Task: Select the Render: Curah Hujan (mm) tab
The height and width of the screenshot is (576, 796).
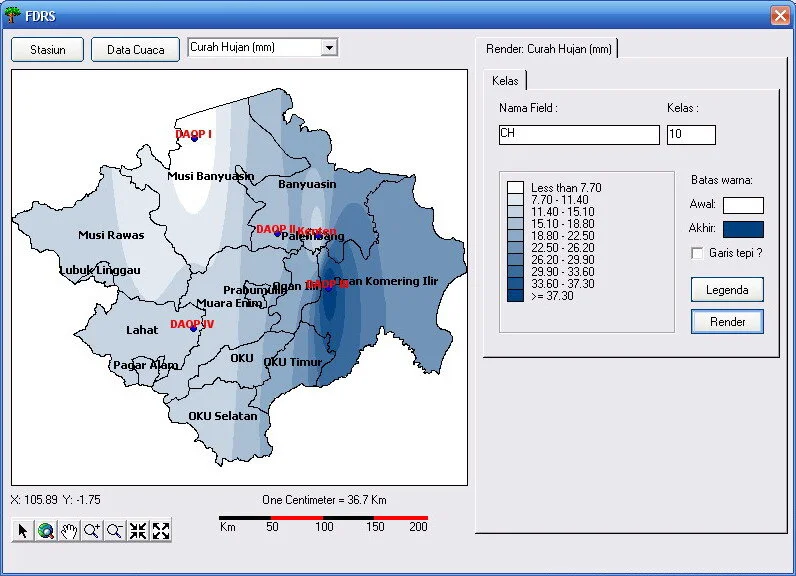Action: click(547, 48)
